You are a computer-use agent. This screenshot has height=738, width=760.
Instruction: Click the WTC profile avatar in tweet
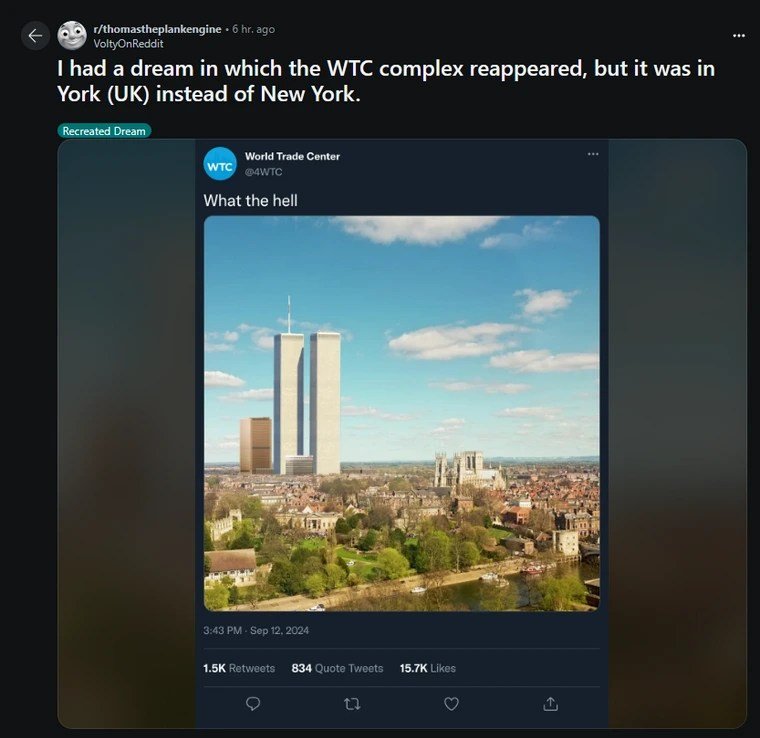point(220,164)
